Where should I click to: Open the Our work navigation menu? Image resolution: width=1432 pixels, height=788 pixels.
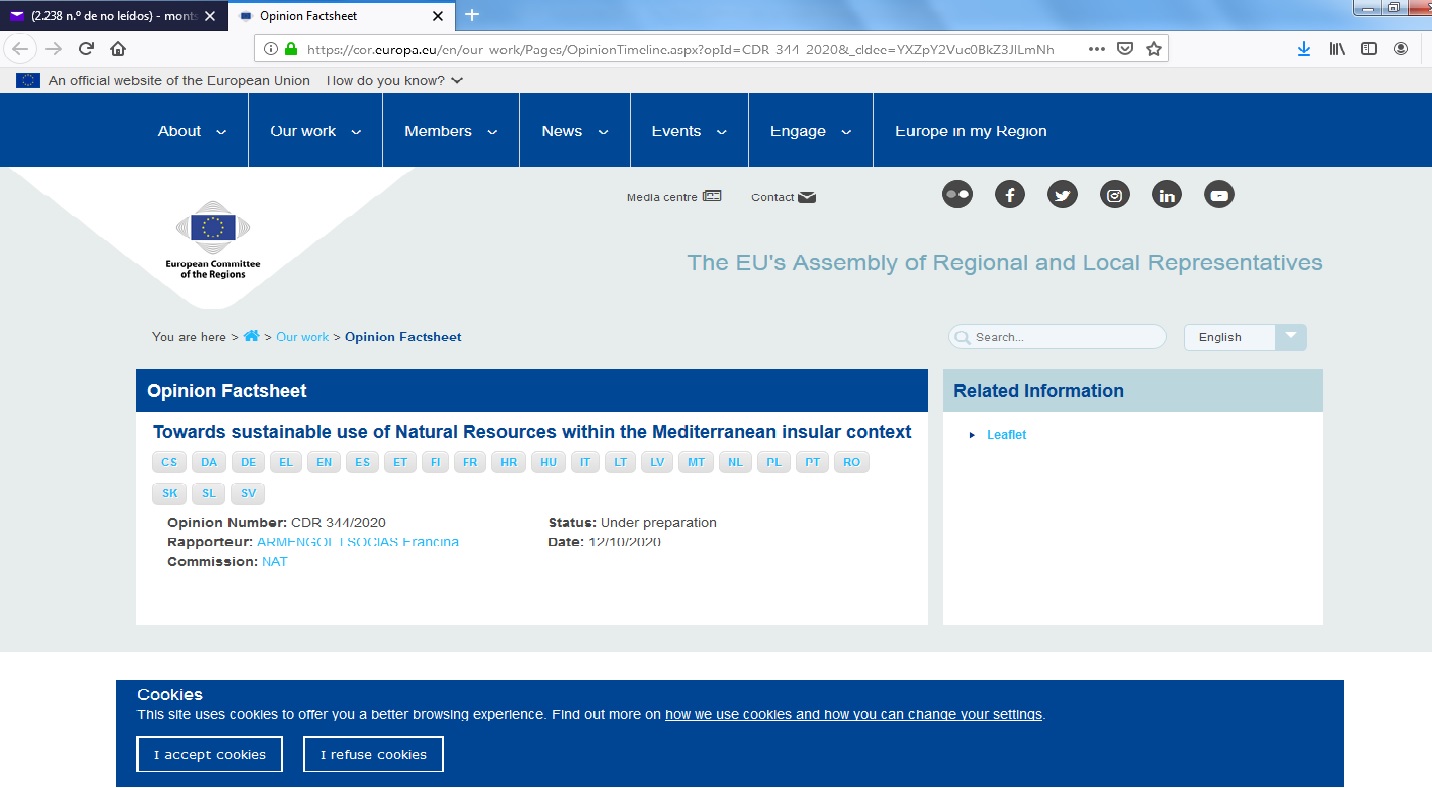coord(315,131)
